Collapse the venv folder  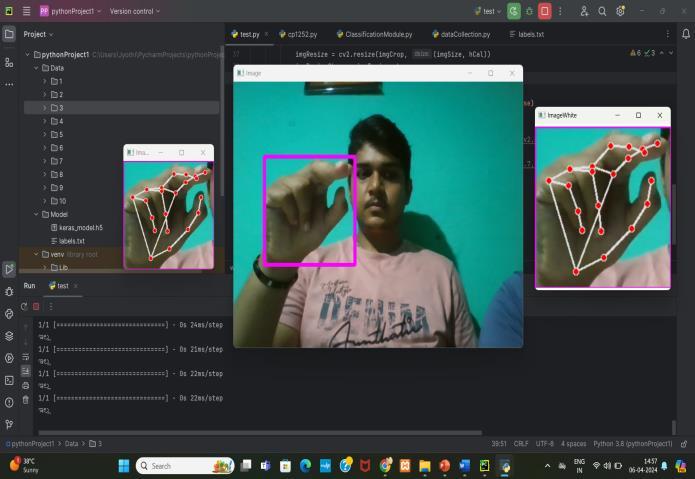click(36, 254)
